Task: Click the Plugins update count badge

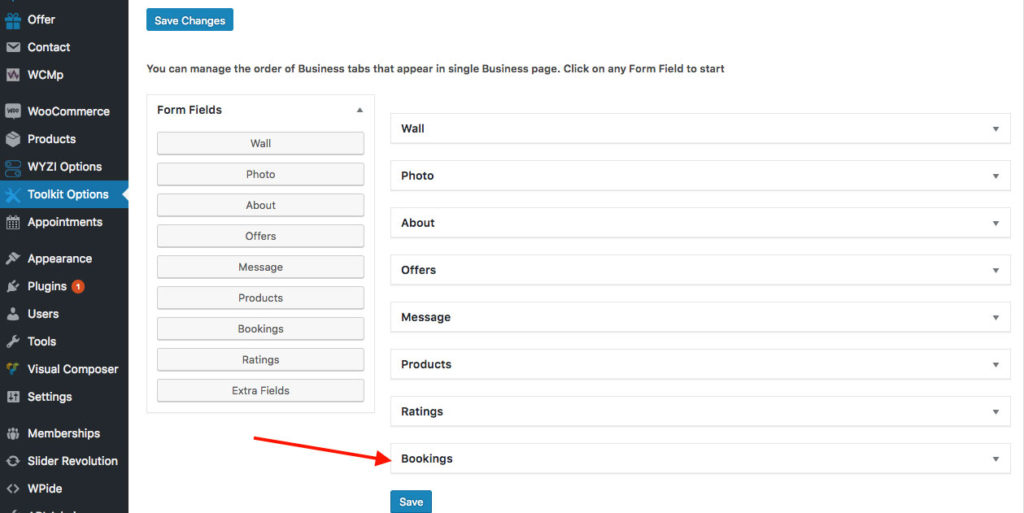Action: tap(78, 286)
